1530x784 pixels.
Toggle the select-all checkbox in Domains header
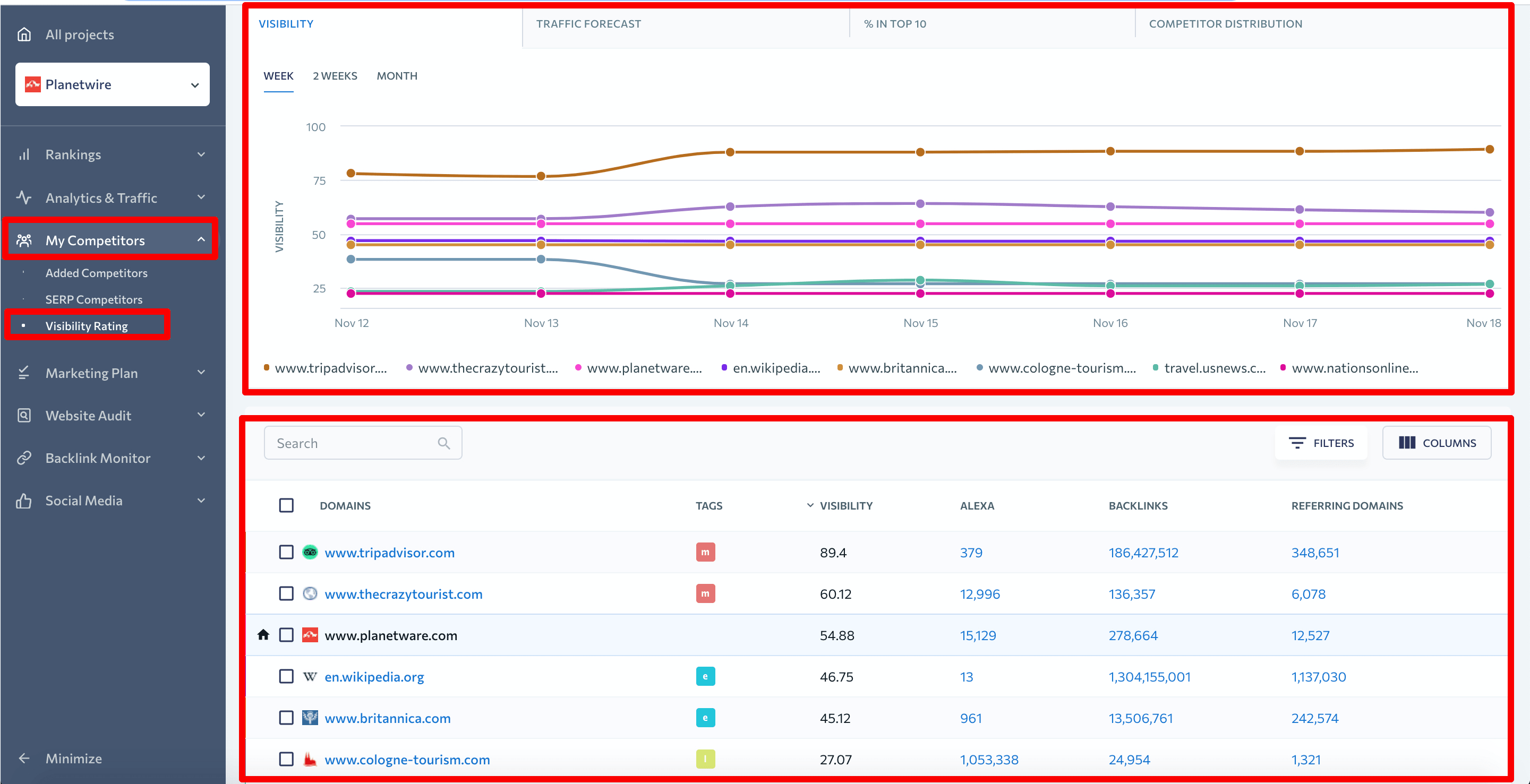(x=286, y=506)
